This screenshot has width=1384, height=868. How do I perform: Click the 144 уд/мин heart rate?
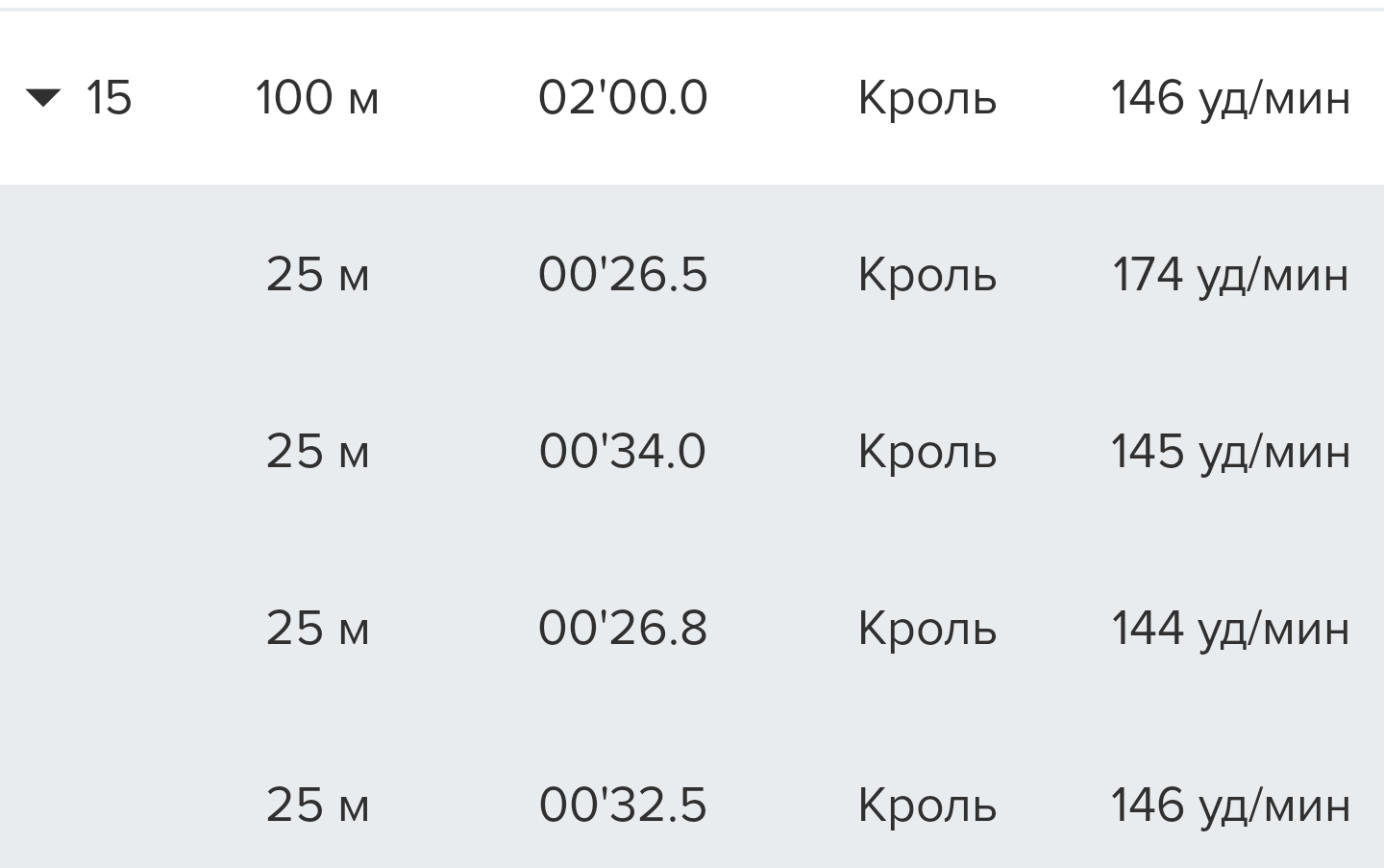(1230, 629)
